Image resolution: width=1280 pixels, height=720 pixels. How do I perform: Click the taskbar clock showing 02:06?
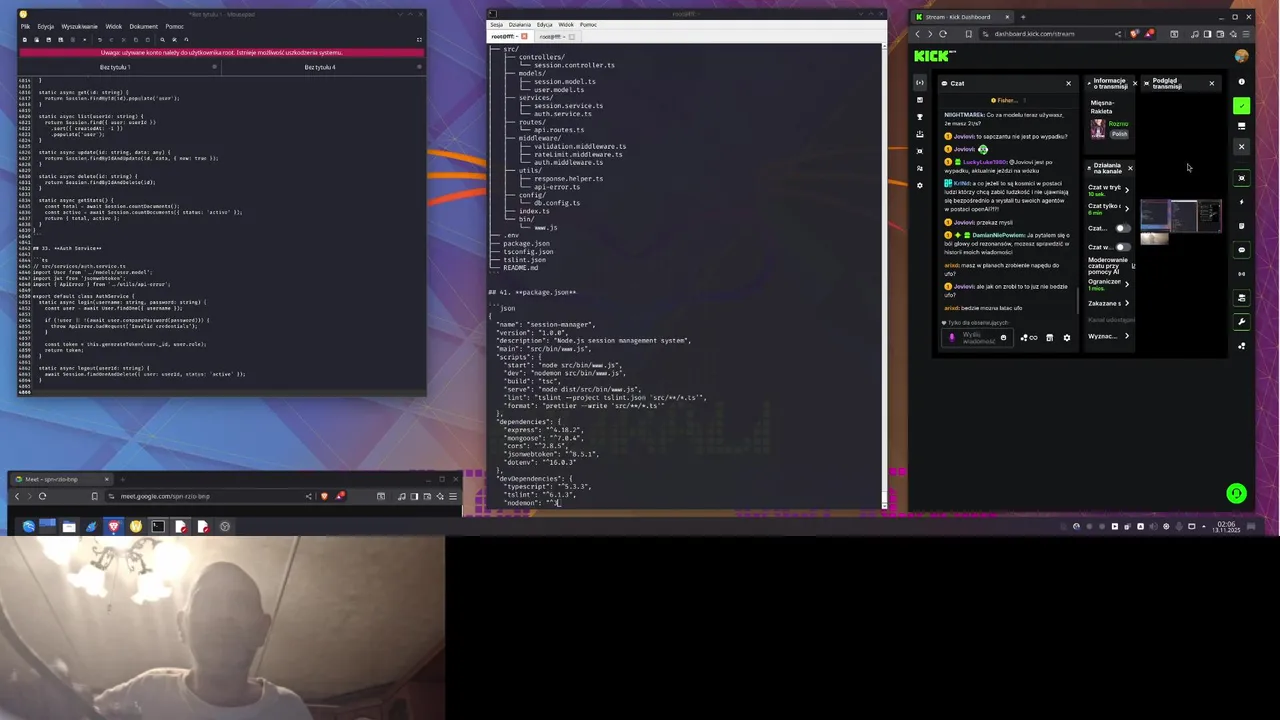click(x=1226, y=526)
